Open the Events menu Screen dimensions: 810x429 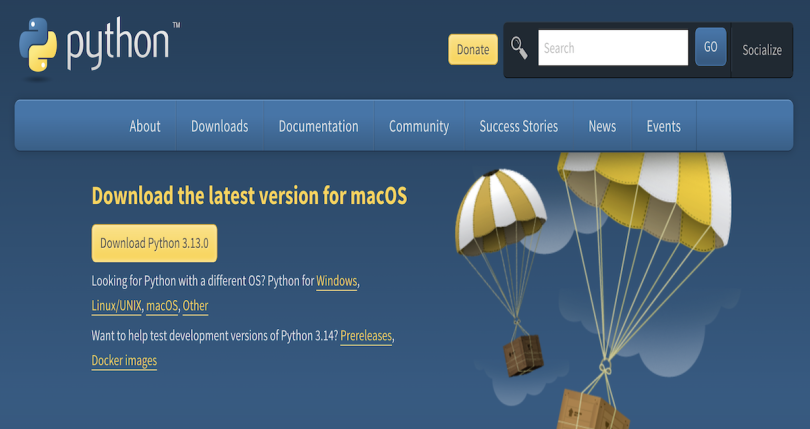(663, 126)
